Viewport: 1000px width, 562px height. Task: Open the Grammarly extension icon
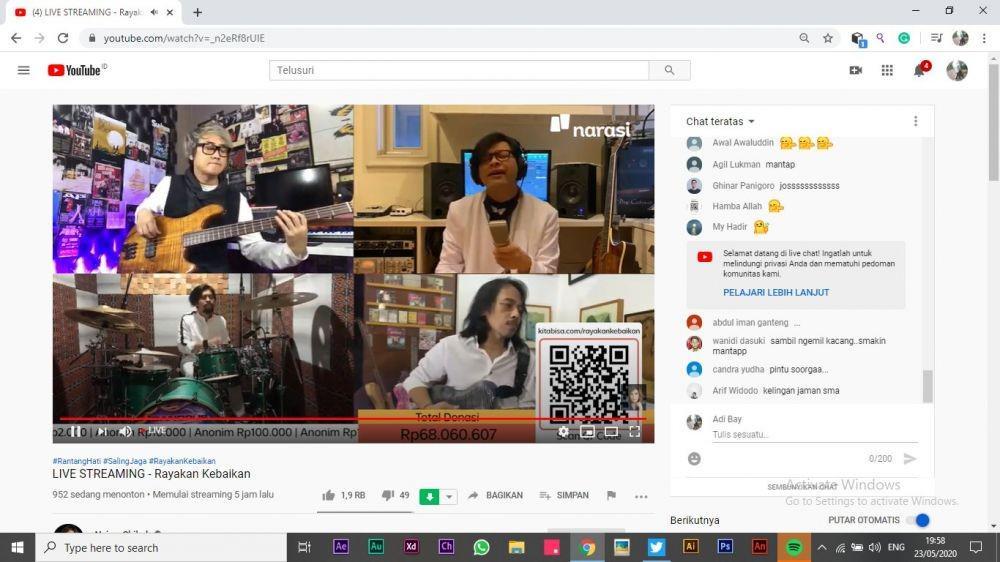click(904, 38)
